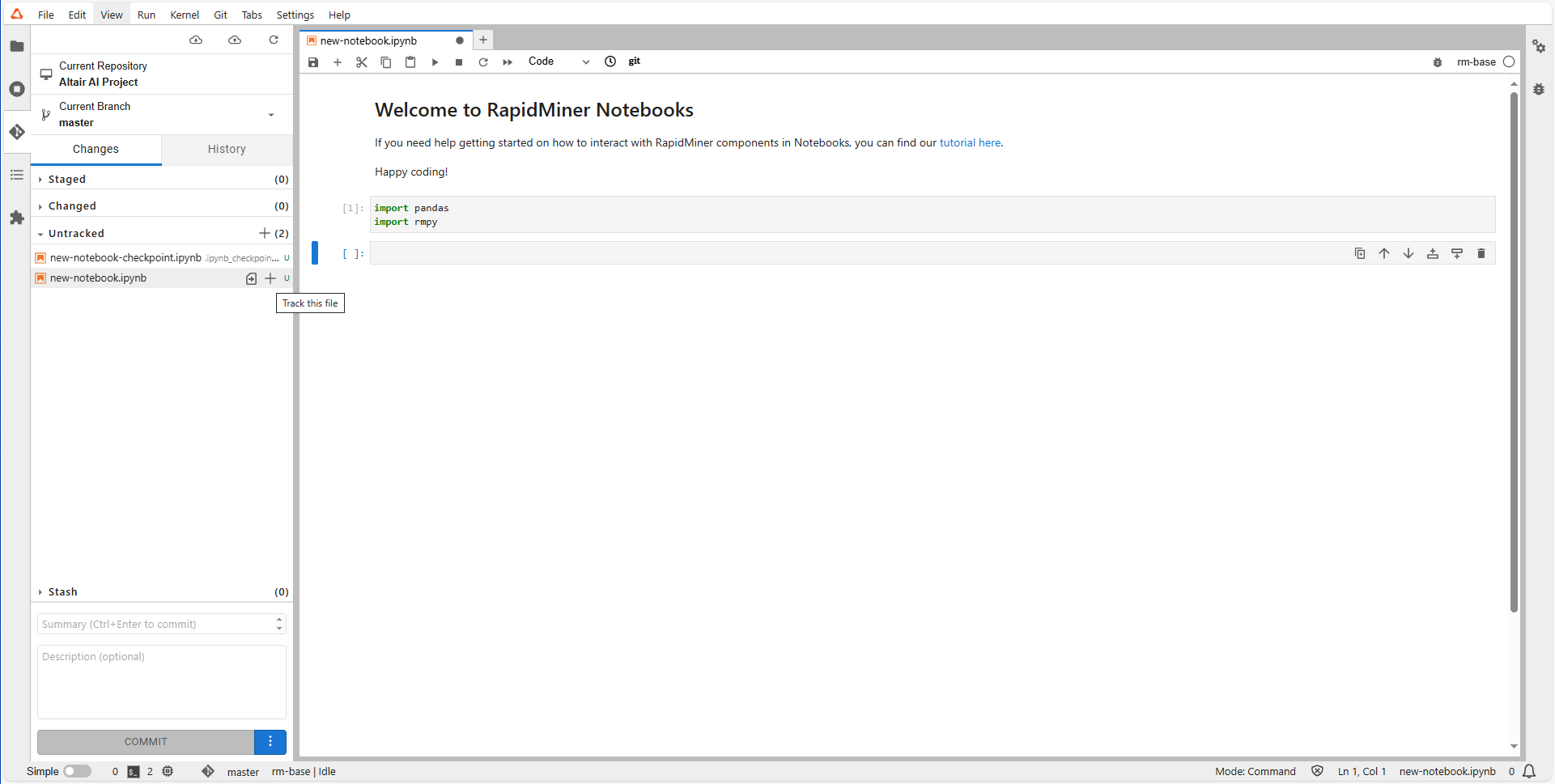Move the active cell down
This screenshot has height=784, width=1555.
(x=1408, y=253)
